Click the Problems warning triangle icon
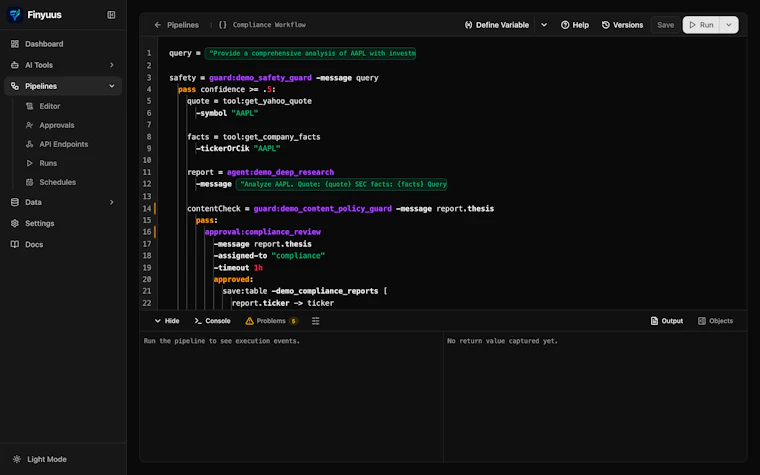 pyautogui.click(x=249, y=321)
